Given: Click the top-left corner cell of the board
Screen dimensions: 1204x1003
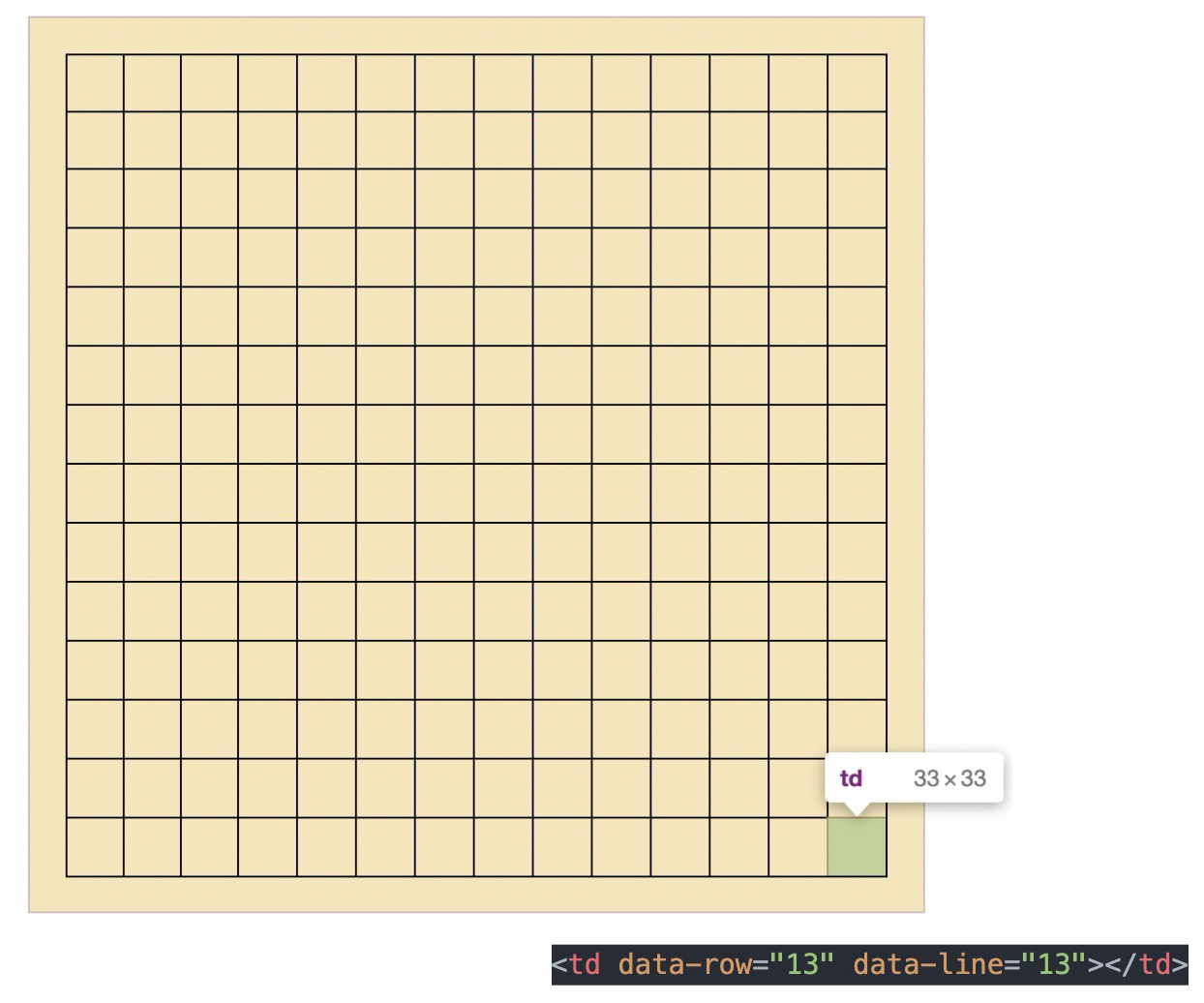Looking at the screenshot, I should (95, 83).
